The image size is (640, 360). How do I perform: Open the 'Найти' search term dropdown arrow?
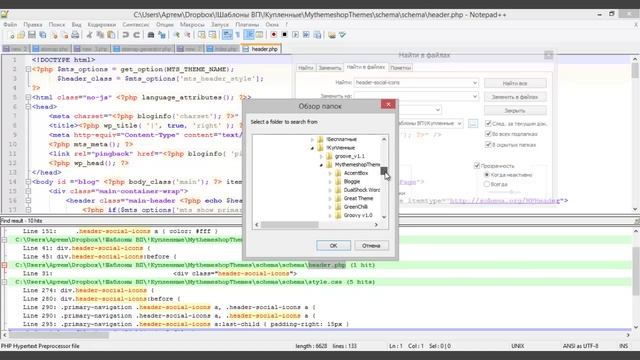click(475, 83)
